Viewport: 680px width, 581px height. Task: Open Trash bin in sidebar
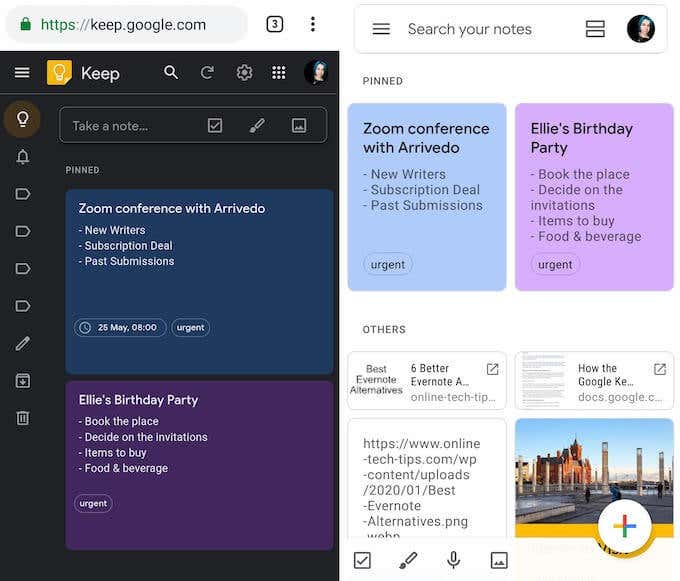23,418
